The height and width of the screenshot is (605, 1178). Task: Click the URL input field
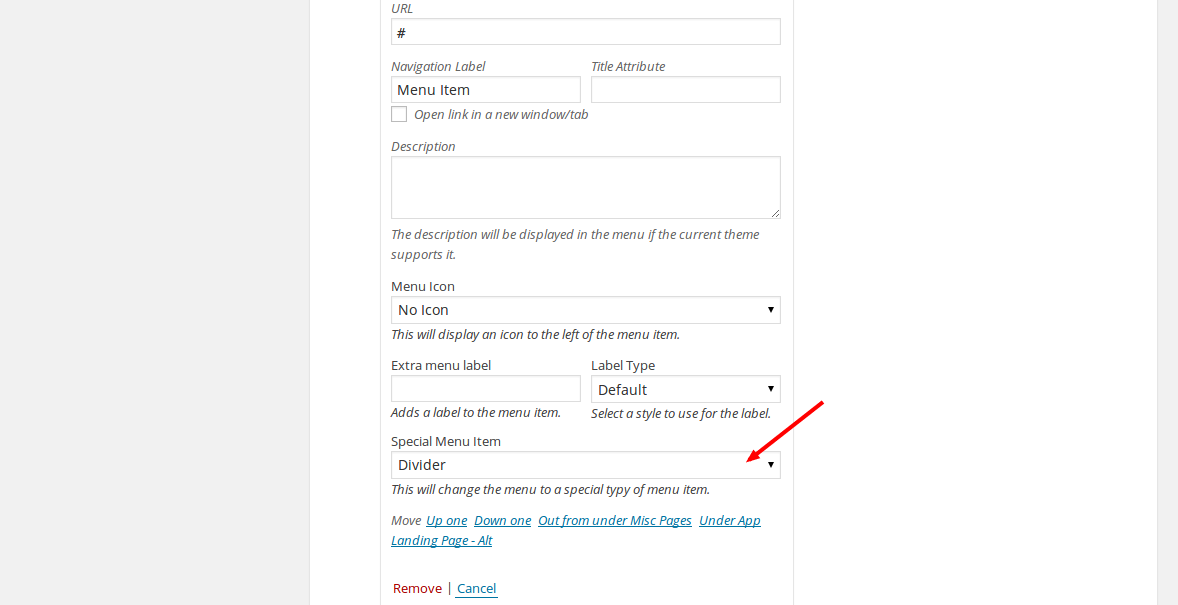[585, 32]
